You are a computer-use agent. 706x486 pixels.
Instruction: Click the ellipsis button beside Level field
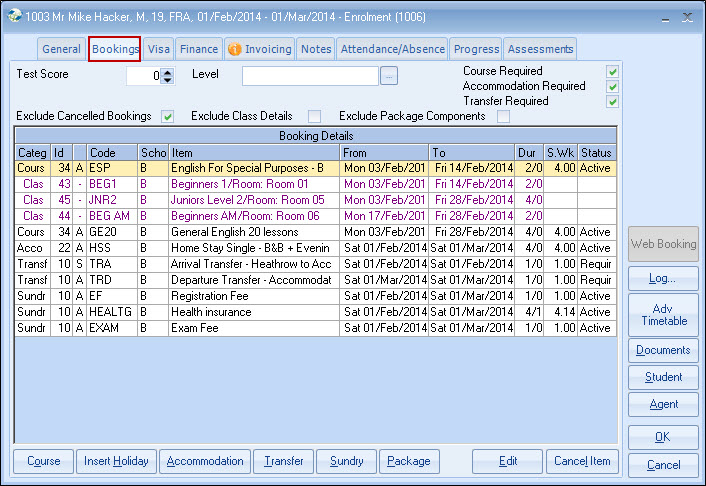pyautogui.click(x=389, y=75)
